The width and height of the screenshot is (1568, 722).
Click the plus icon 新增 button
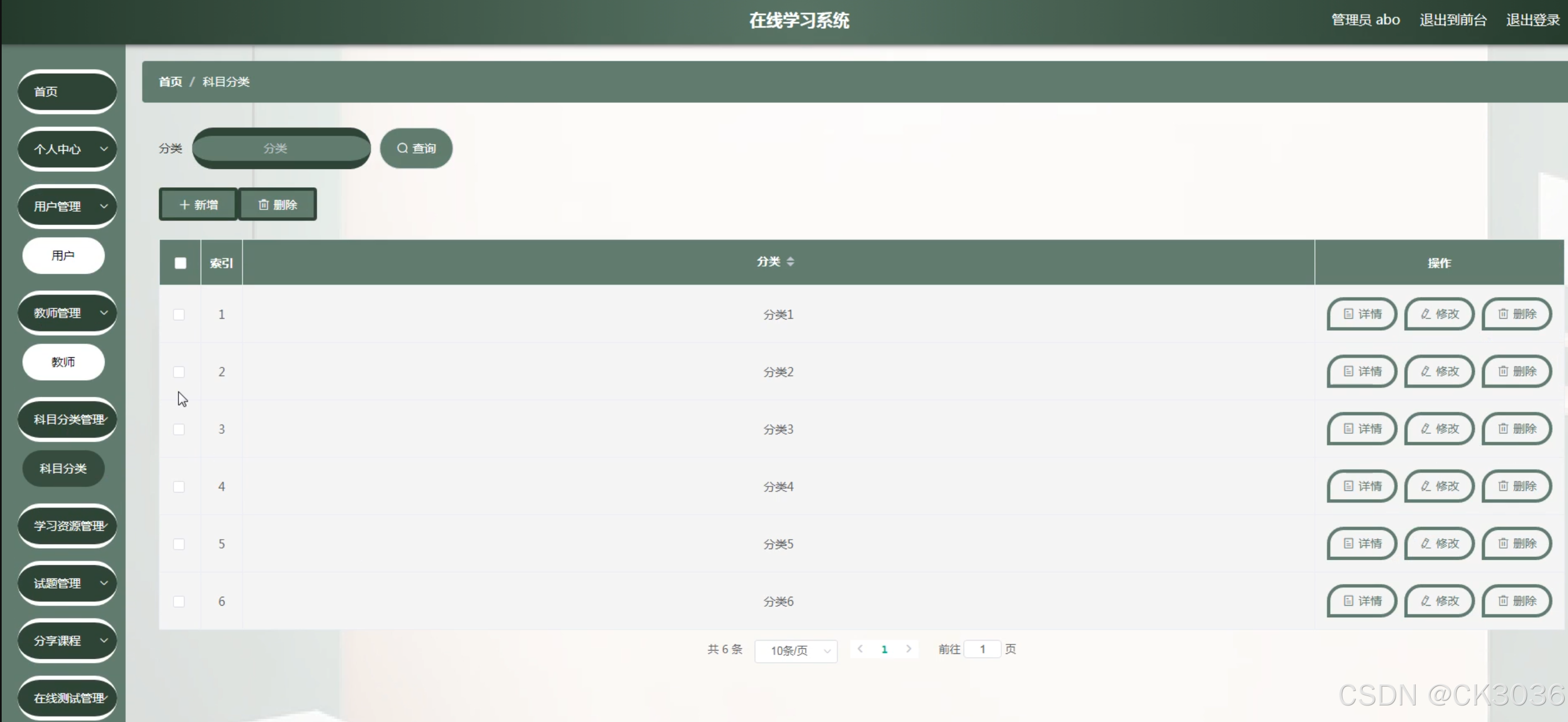pos(198,204)
